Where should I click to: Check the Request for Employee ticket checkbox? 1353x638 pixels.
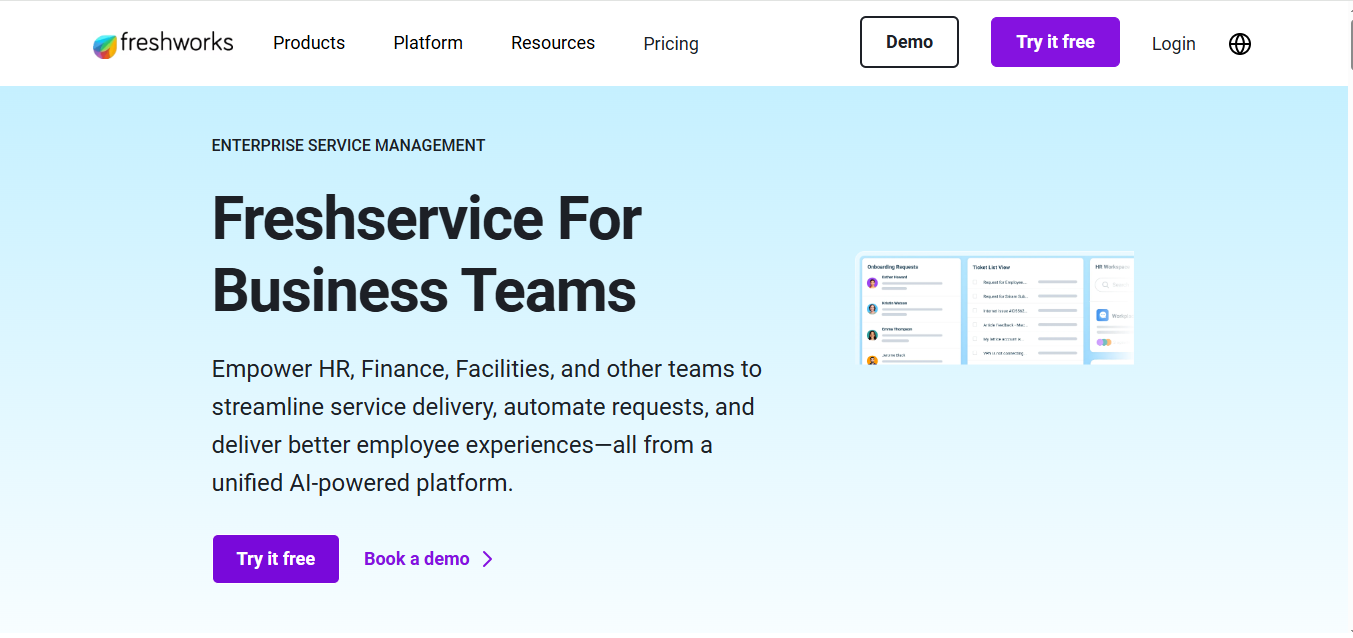pyautogui.click(x=975, y=282)
